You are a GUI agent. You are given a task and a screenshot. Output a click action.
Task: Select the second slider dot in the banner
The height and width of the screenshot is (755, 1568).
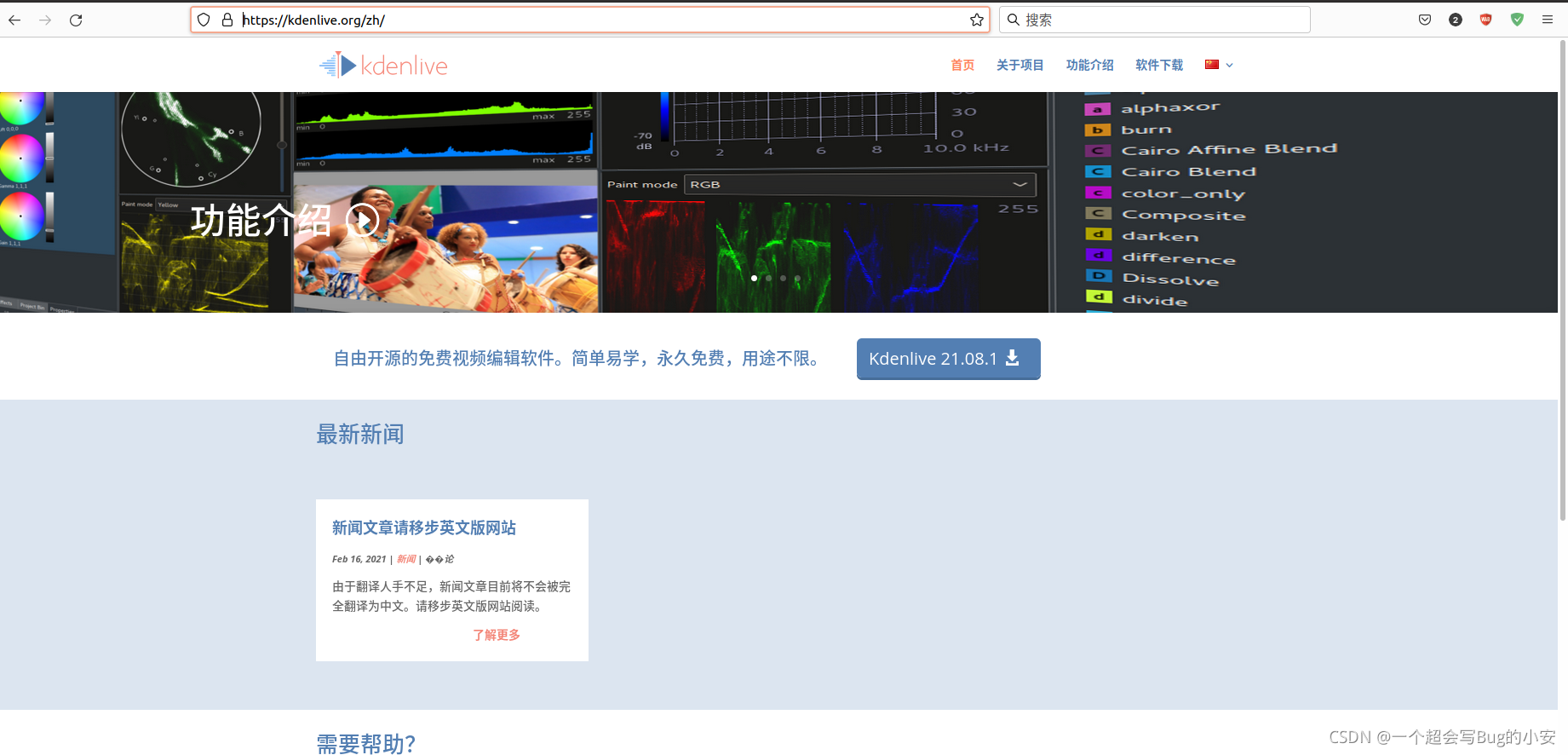(x=768, y=278)
